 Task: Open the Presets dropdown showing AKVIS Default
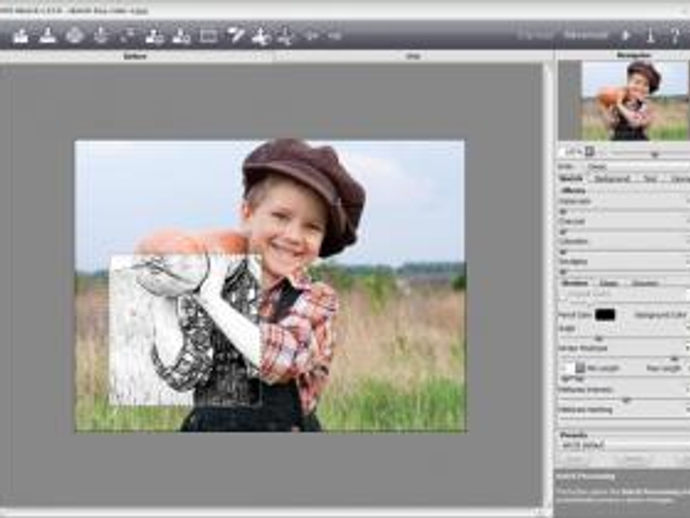coord(625,445)
